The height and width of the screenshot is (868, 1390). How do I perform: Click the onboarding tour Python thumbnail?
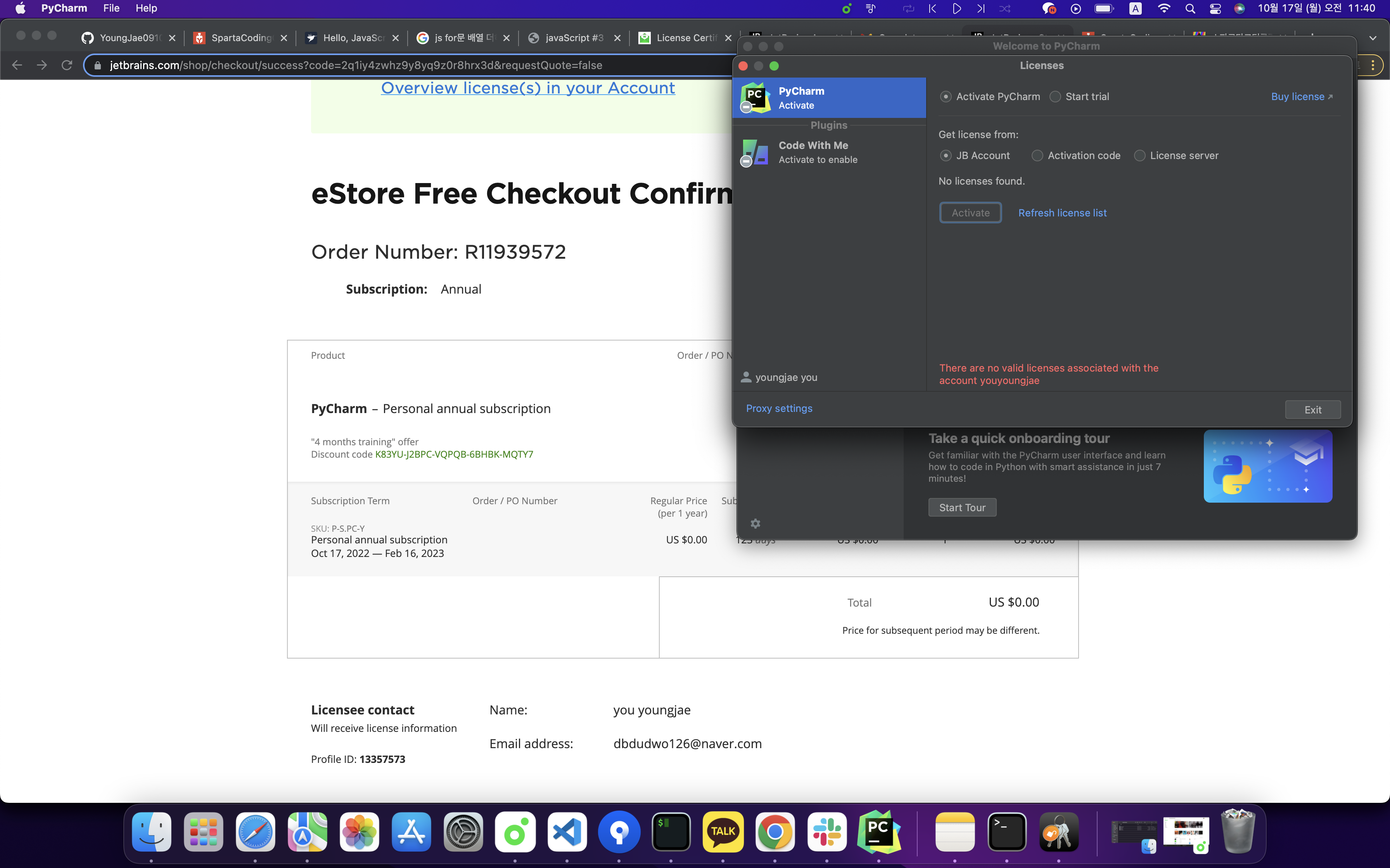(1267, 466)
